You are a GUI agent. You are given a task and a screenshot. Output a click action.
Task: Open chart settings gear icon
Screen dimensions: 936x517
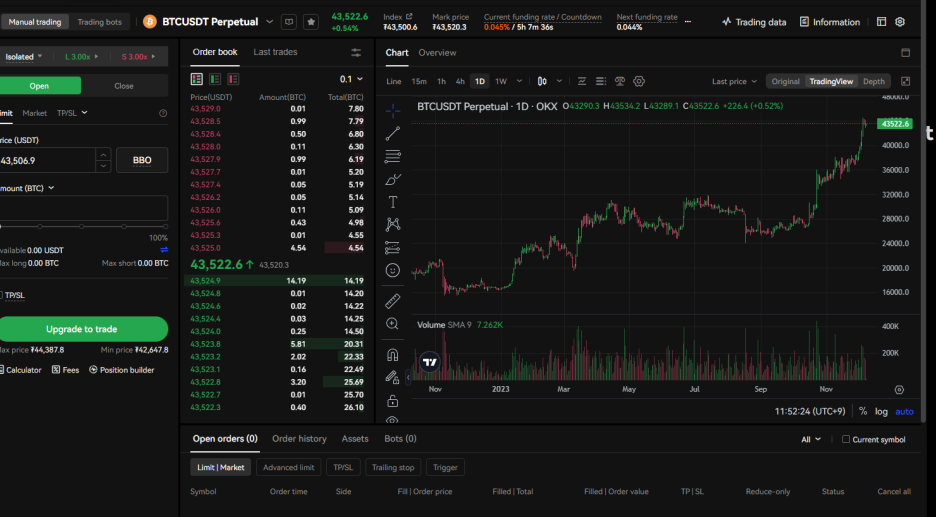coord(639,81)
